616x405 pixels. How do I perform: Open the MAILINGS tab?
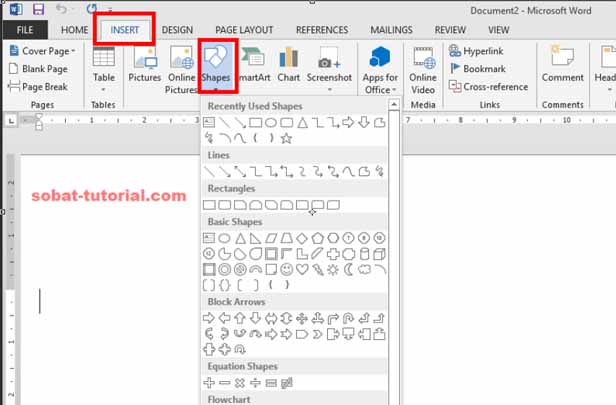pyautogui.click(x=391, y=30)
